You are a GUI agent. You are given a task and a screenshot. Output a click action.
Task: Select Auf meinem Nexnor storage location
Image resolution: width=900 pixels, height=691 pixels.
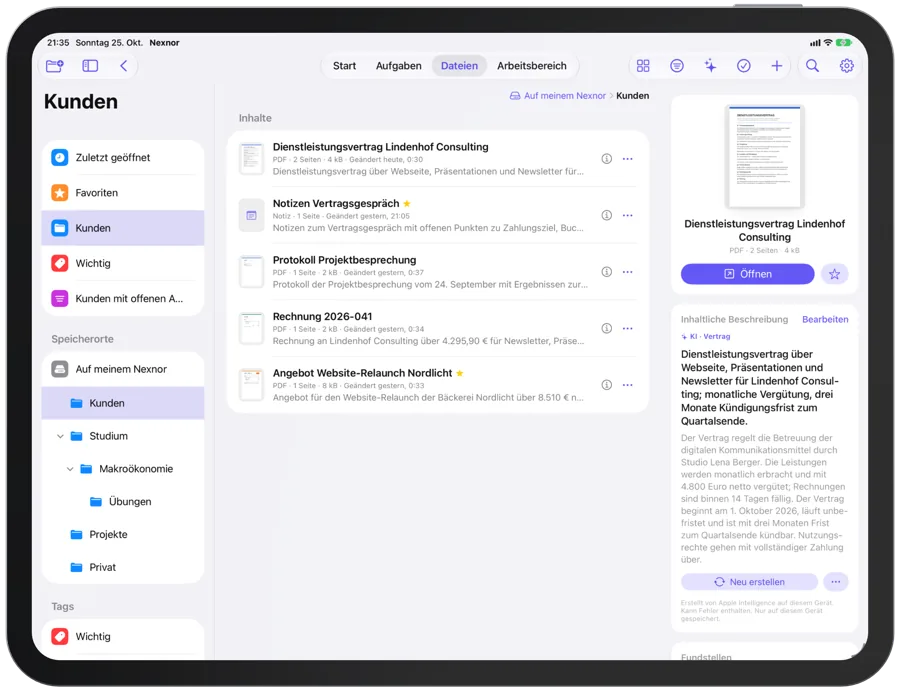click(x=123, y=369)
